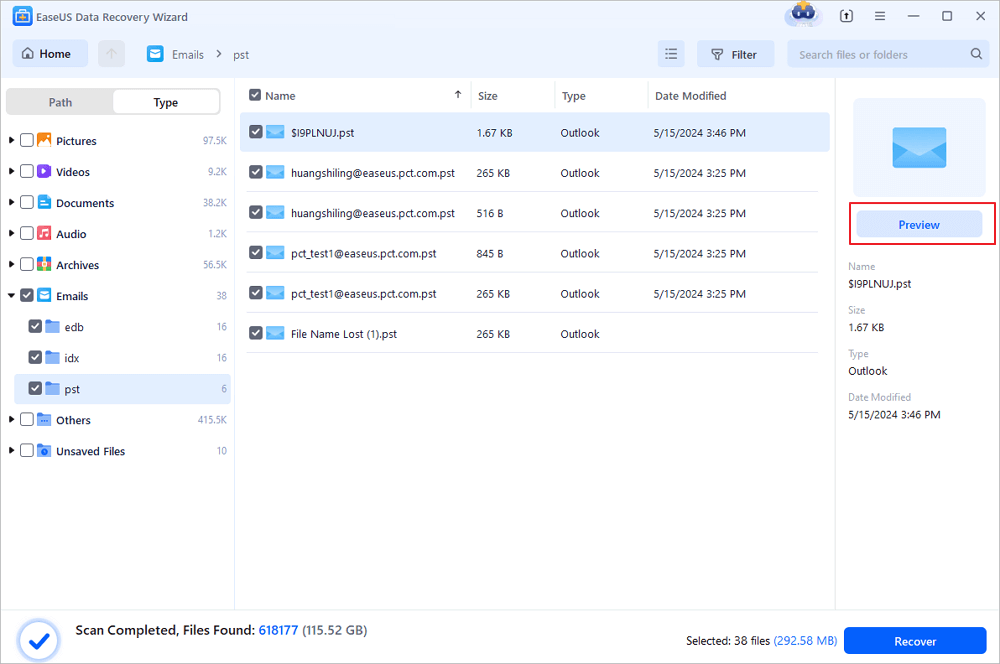Toggle the Pictures category checkbox
Image resolution: width=1000 pixels, height=664 pixels.
pyautogui.click(x=27, y=141)
